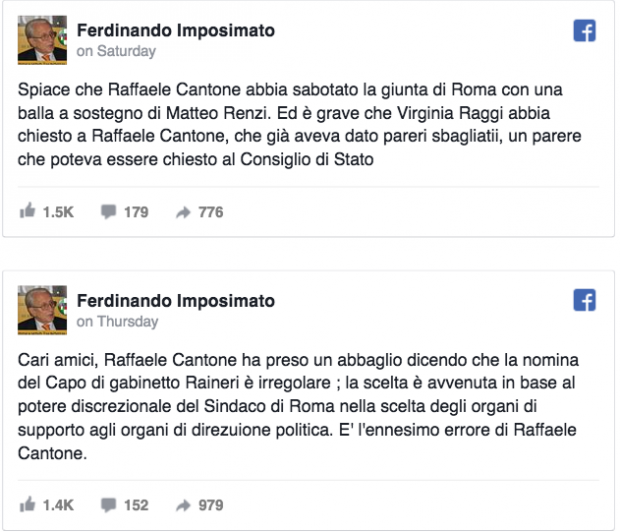Click the Facebook logo on Saturday's post

tap(584, 31)
